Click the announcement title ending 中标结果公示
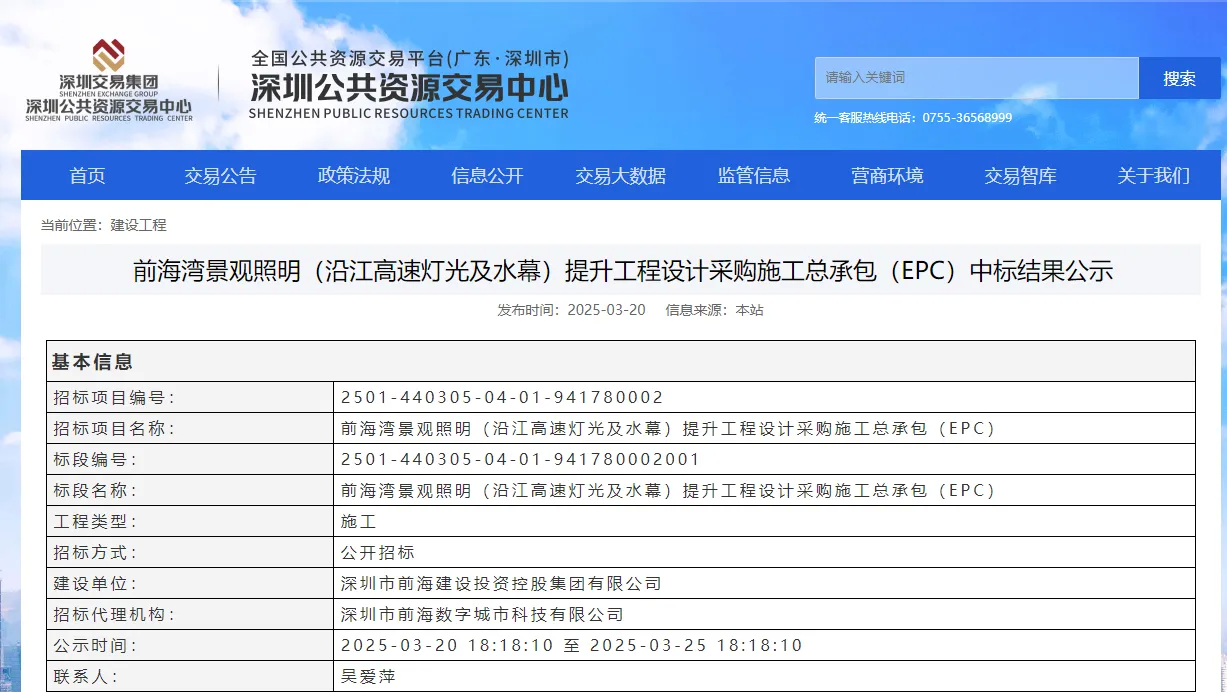 tap(623, 271)
